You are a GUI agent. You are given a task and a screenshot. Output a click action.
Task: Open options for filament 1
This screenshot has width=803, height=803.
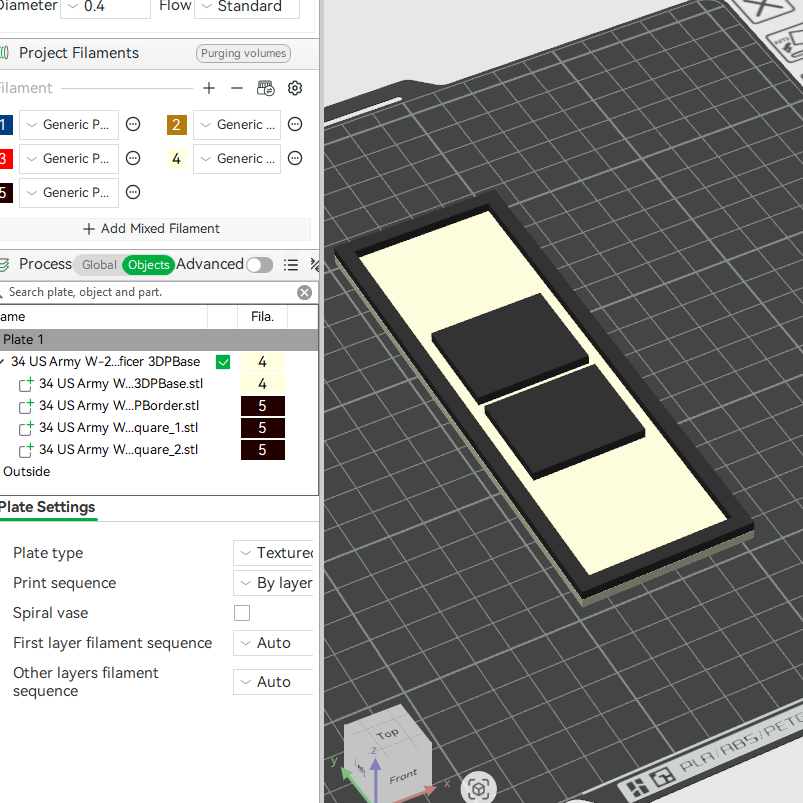tap(133, 124)
